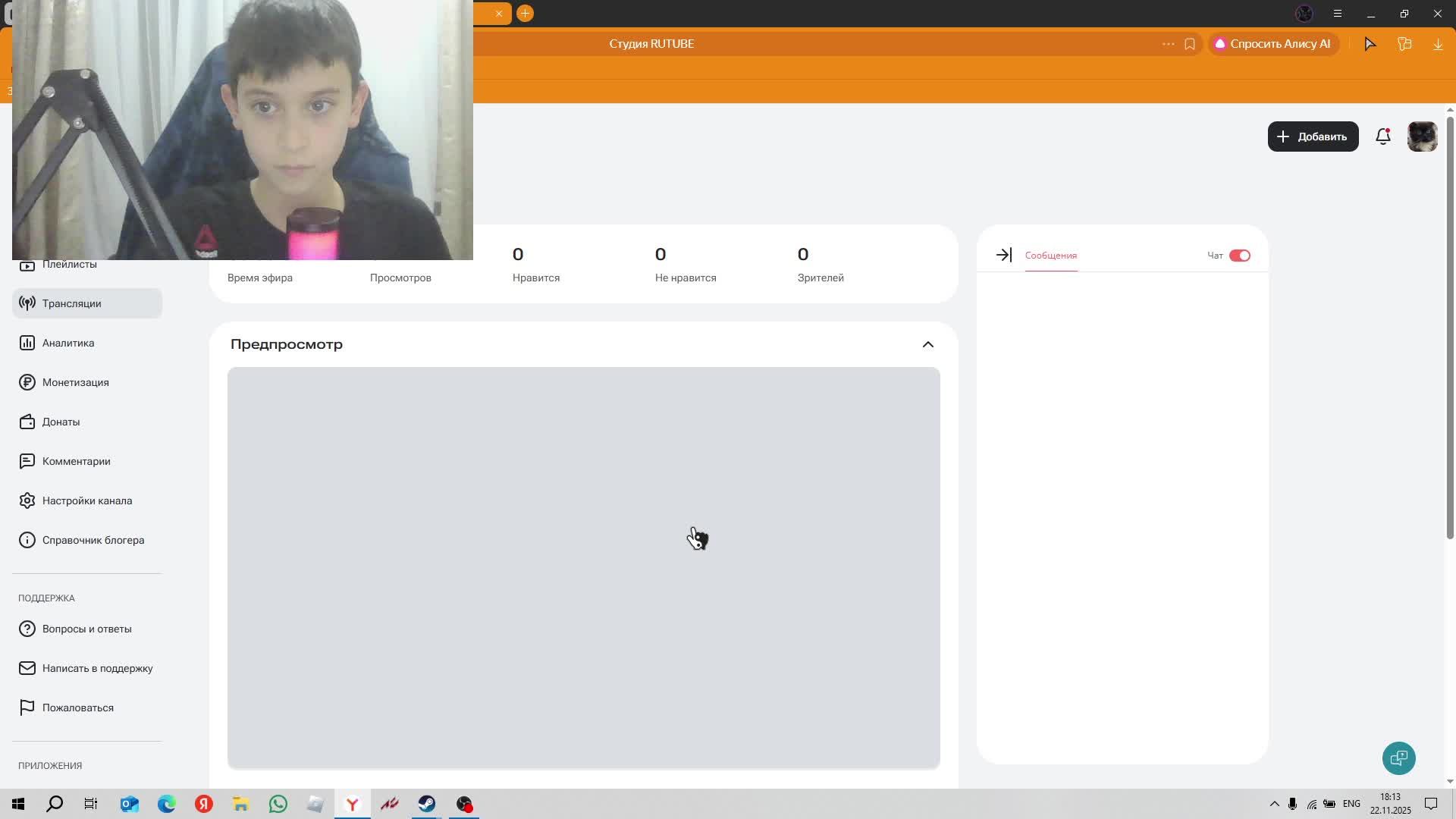
Task: Collapse the chat panel arrow icon
Action: click(x=1003, y=256)
